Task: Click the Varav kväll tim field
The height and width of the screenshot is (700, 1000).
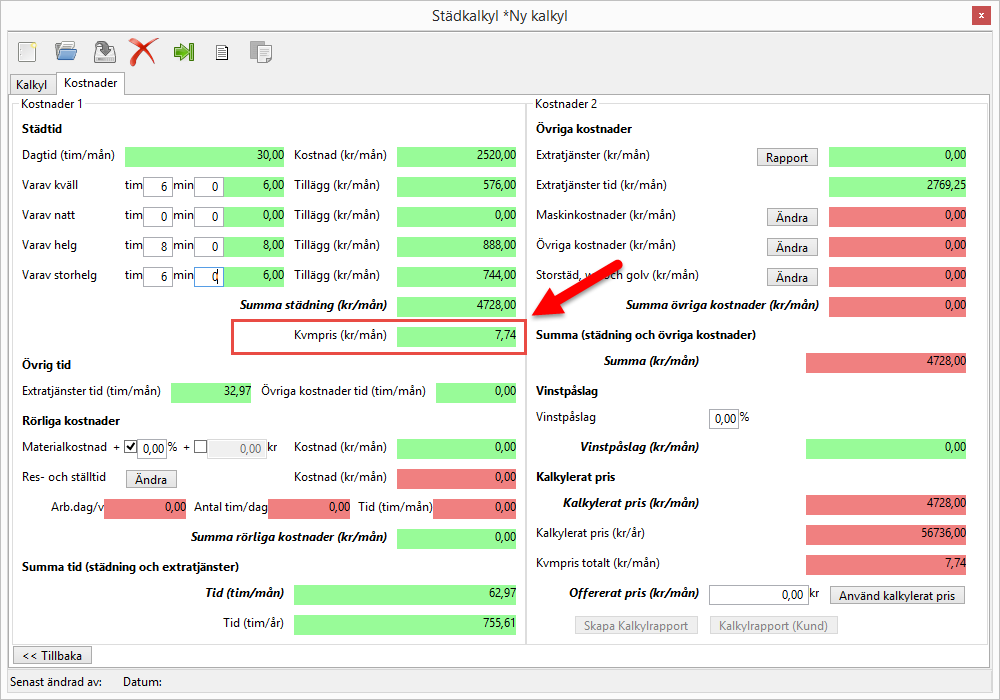Action: click(x=157, y=186)
